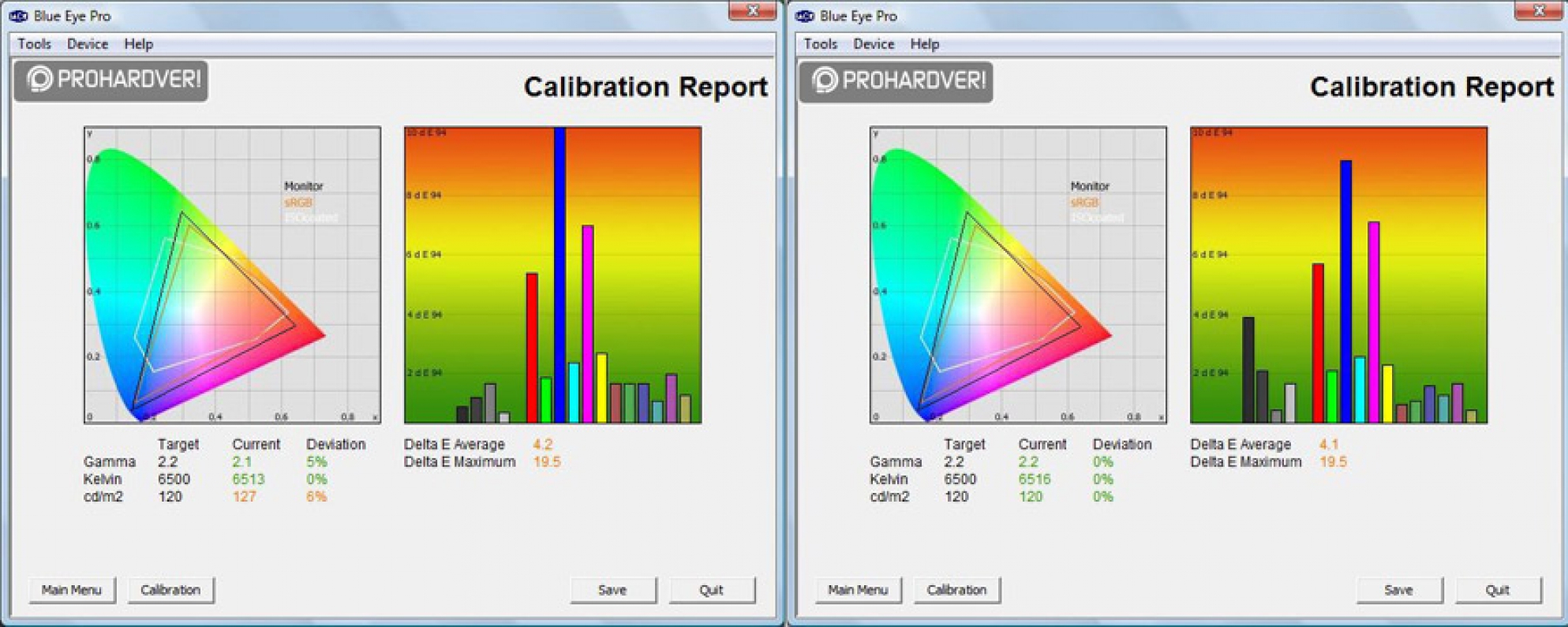The width and height of the screenshot is (1568, 627).
Task: Open the Tools menu in left window
Action: [x=34, y=44]
